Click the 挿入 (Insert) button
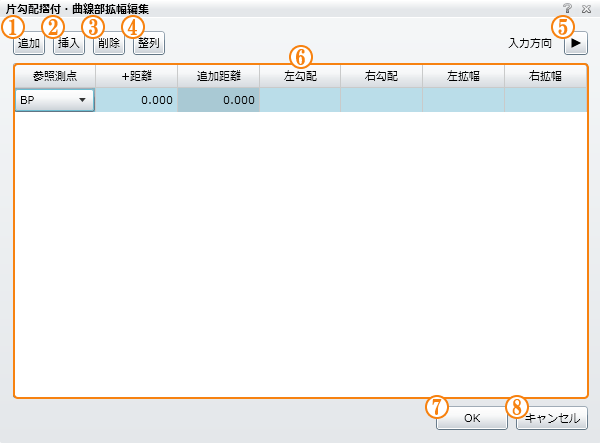Screen dimensions: 600x443 point(69,43)
